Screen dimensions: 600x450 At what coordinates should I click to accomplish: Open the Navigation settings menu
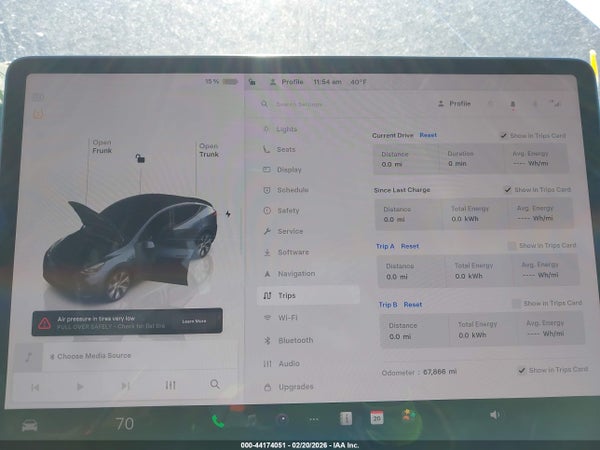pos(290,274)
